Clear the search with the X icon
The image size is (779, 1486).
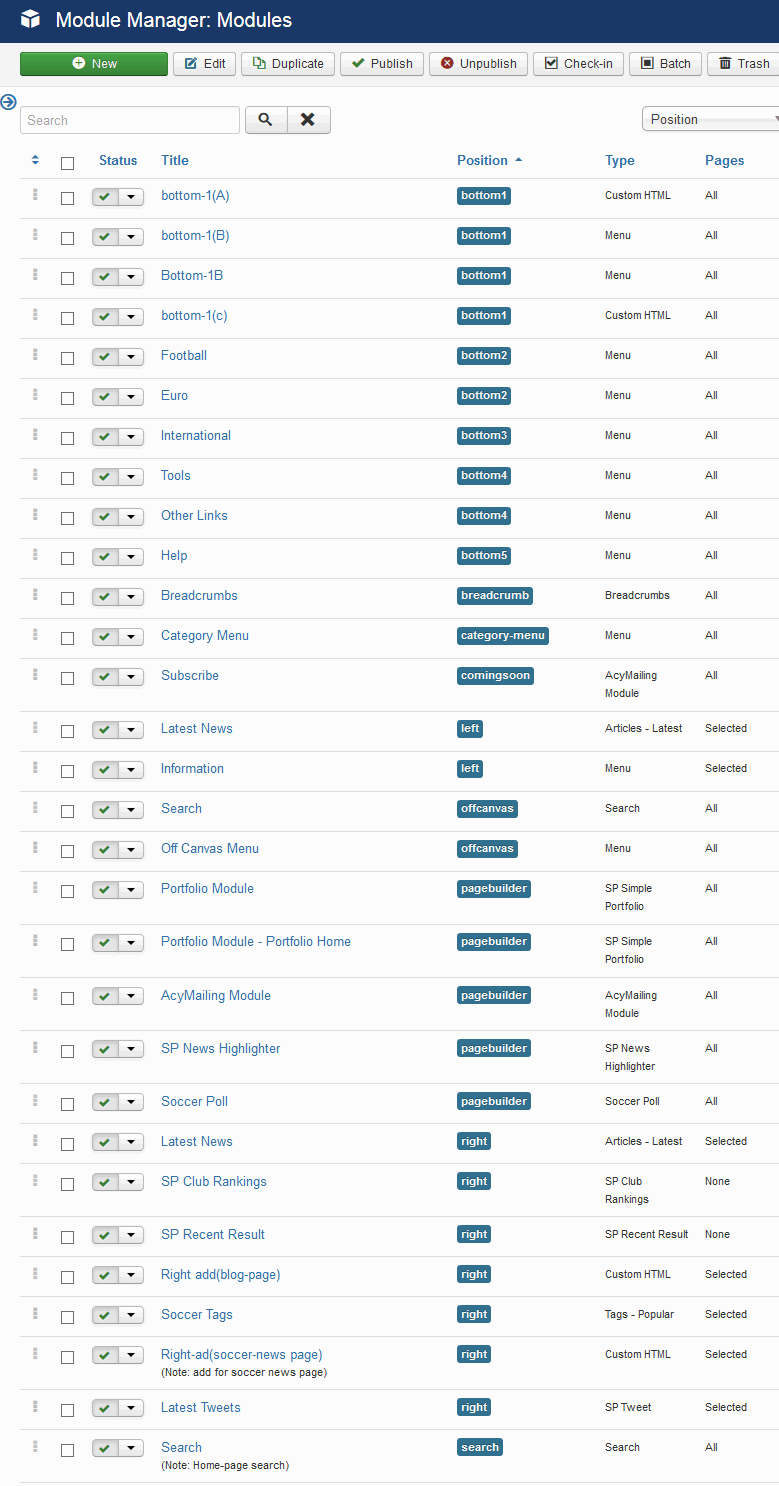pos(308,120)
